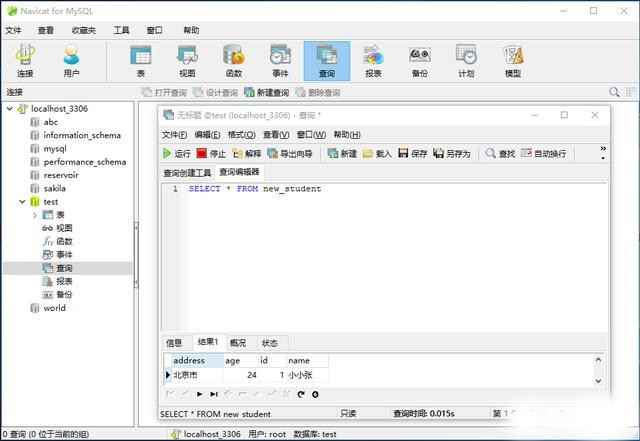Screen dimensions: 640x441
Task: Switch to 状态 result tab
Action: pyautogui.click(x=270, y=343)
